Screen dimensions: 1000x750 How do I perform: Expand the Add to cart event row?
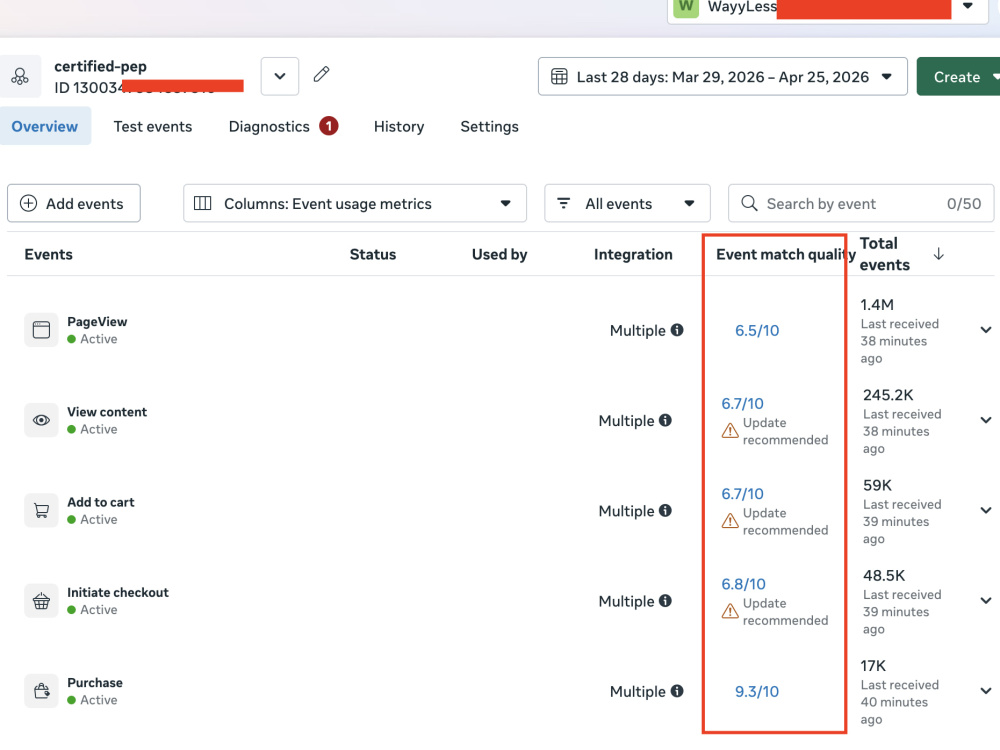(986, 510)
